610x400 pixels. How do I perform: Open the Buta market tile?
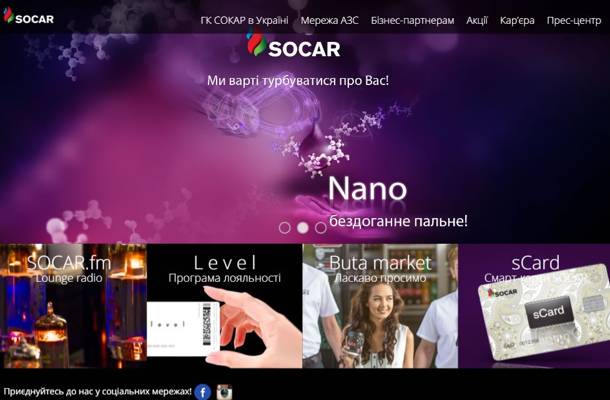pos(380,306)
